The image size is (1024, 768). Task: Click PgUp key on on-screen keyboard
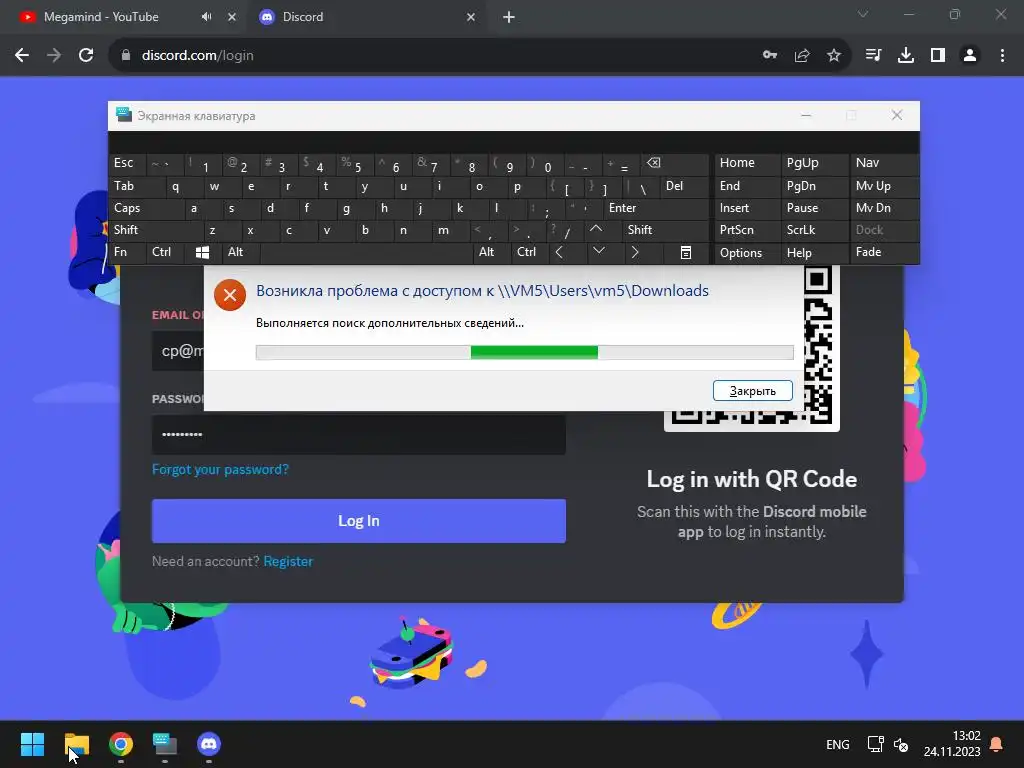tap(814, 163)
